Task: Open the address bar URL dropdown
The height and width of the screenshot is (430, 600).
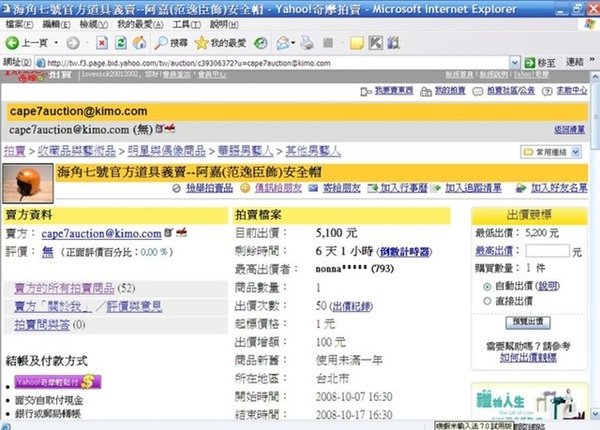Action: [x=515, y=62]
